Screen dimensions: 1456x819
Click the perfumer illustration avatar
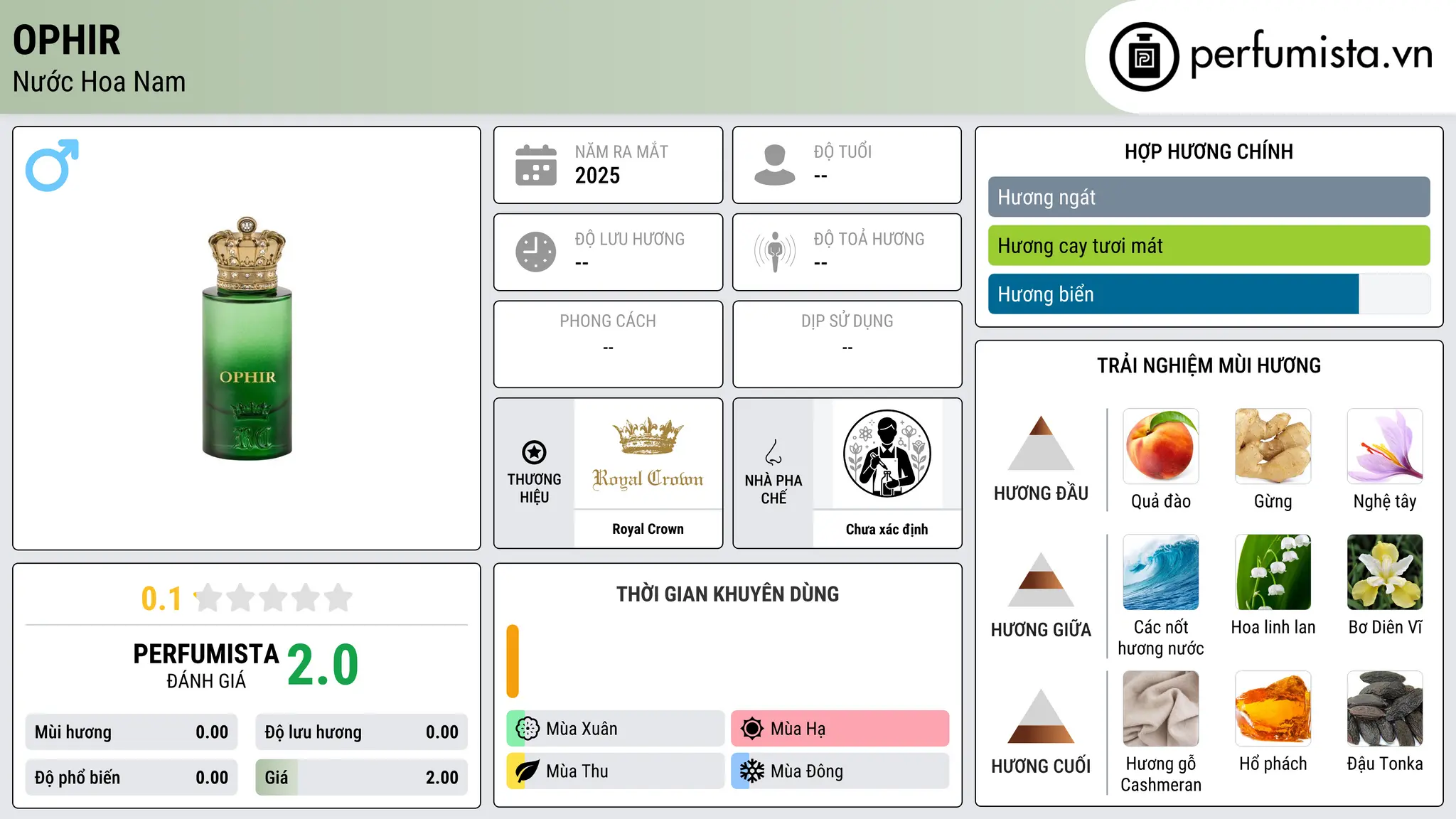pos(887,454)
